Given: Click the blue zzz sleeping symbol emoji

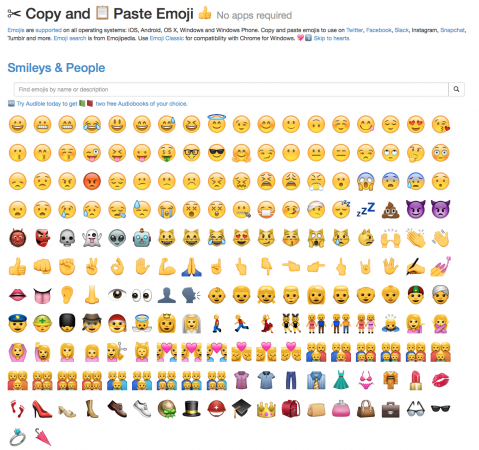Looking at the screenshot, I should (366, 210).
